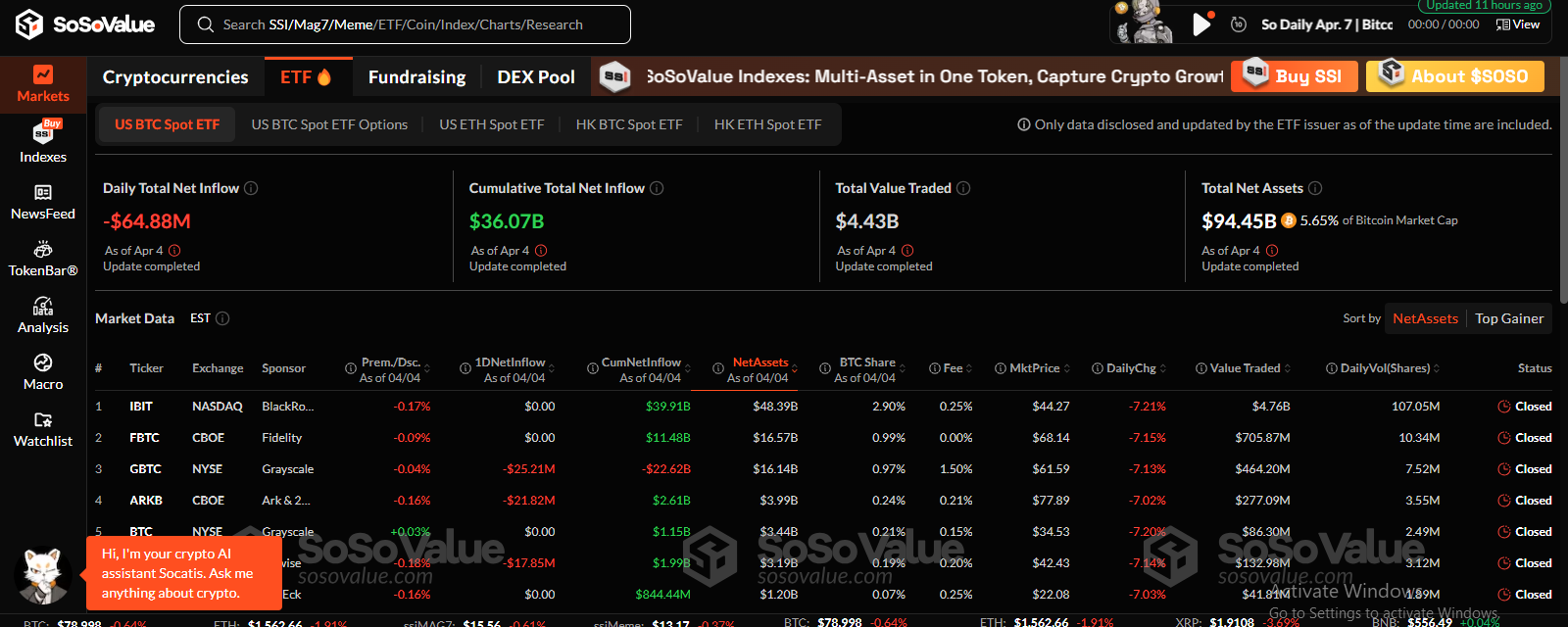Switch to the Cryptocurrencies tab
Image resolution: width=1568 pixels, height=627 pixels.
click(175, 76)
